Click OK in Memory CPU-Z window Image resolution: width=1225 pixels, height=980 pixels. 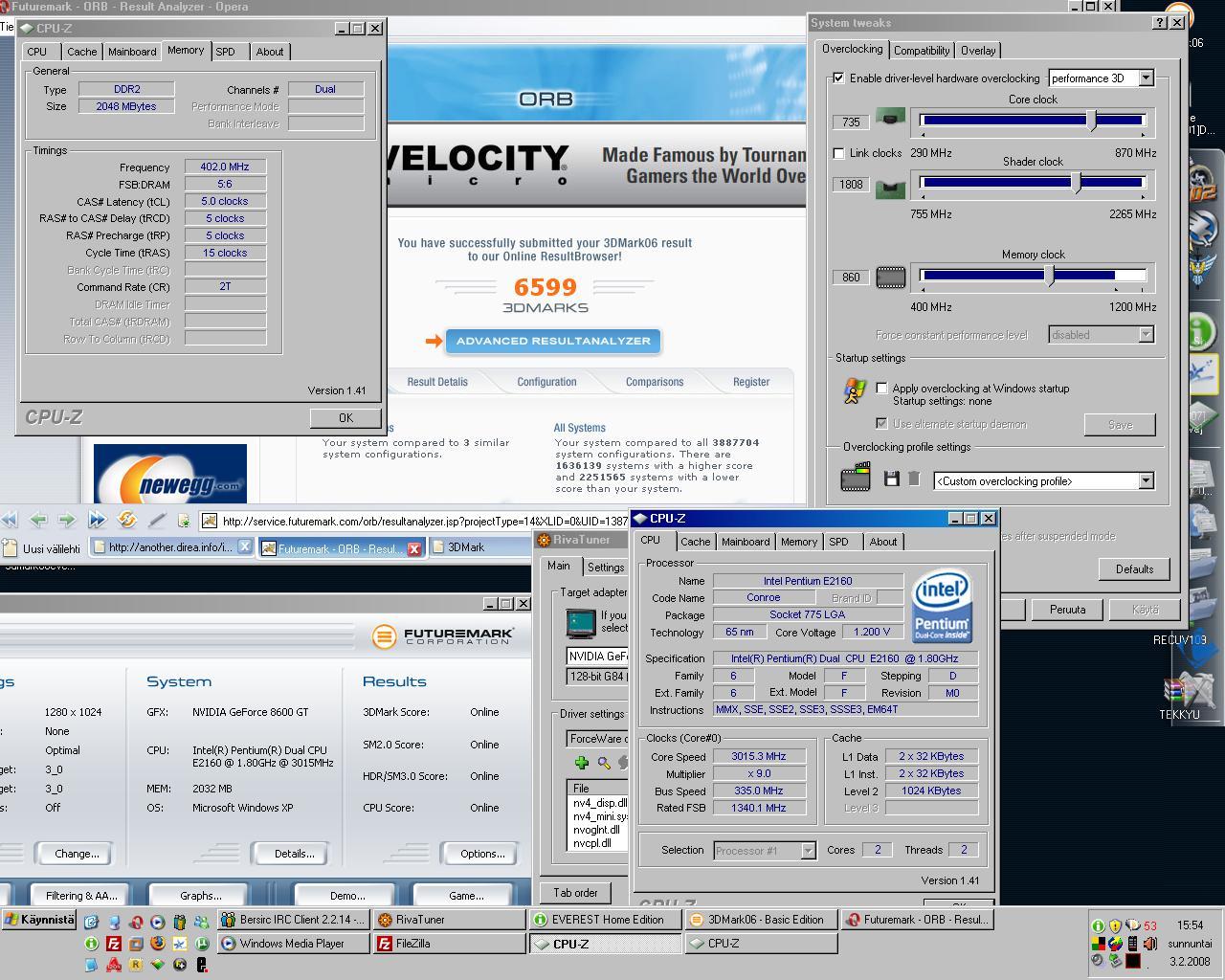[x=345, y=417]
